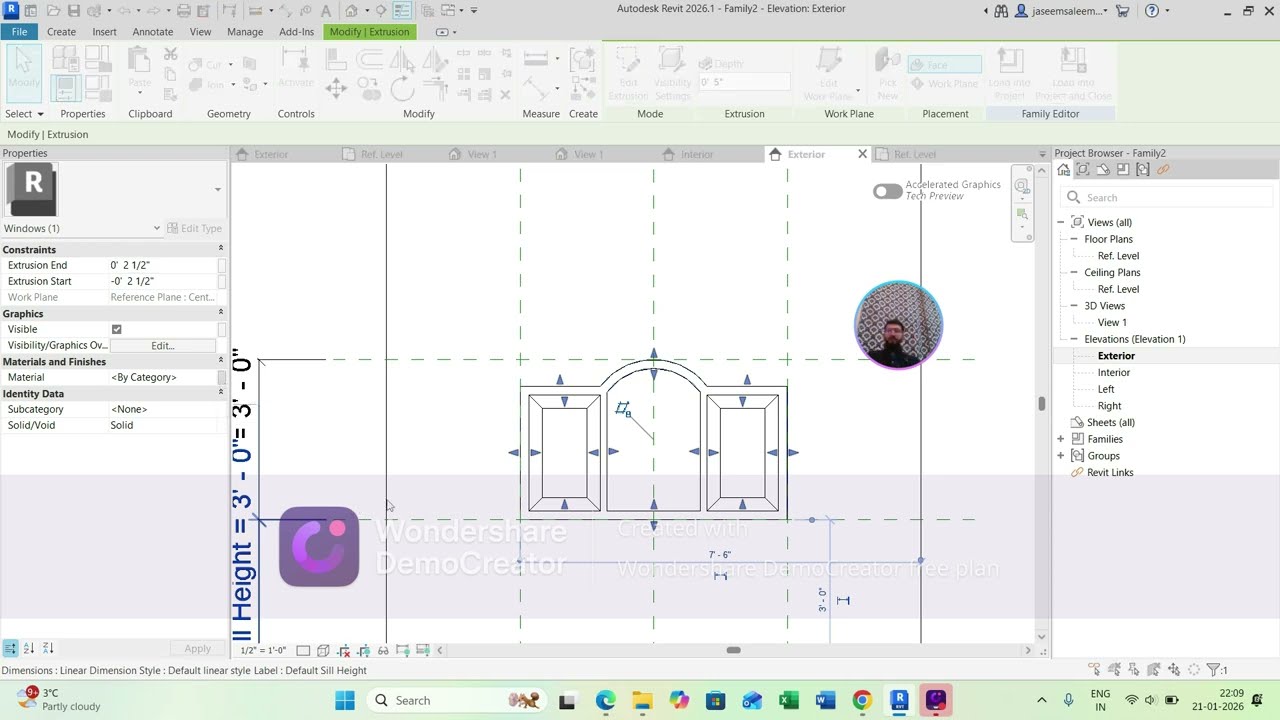The image size is (1280, 720).
Task: Click the Rotate tool icon in Modify panel
Action: pyautogui.click(x=402, y=89)
